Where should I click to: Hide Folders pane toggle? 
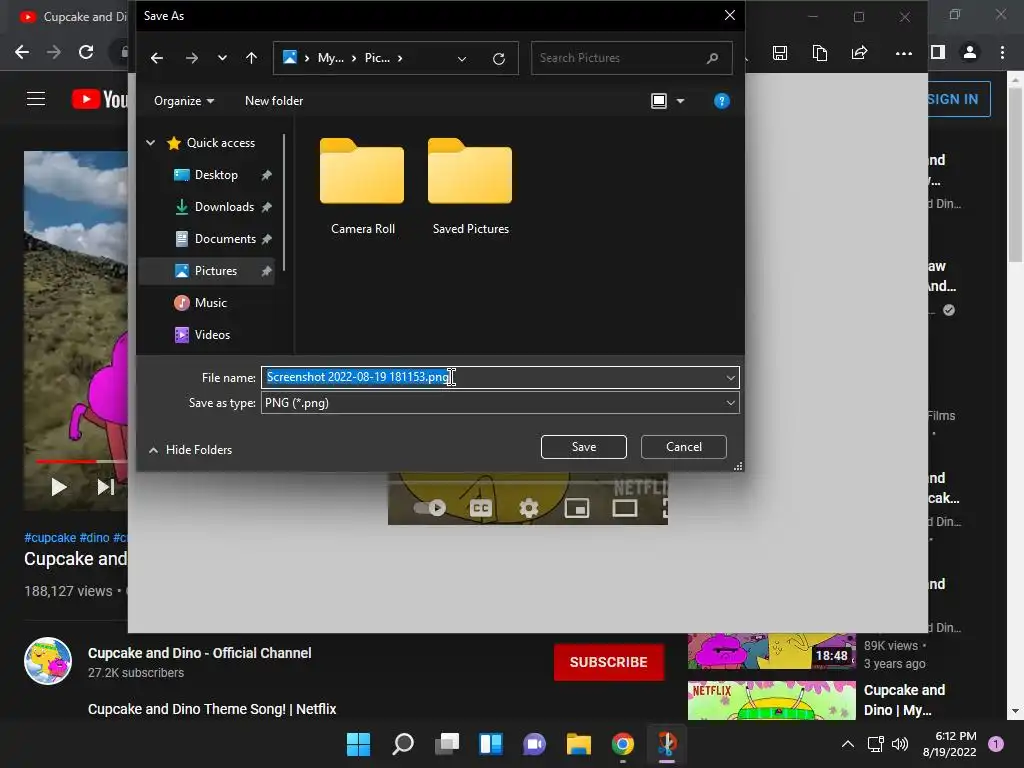(190, 449)
